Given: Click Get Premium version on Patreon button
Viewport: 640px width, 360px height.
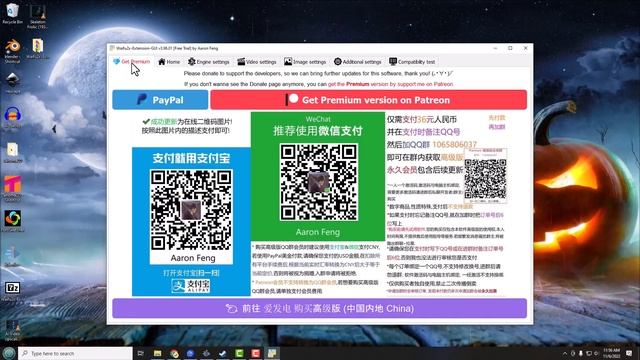Looking at the screenshot, I should [369, 100].
